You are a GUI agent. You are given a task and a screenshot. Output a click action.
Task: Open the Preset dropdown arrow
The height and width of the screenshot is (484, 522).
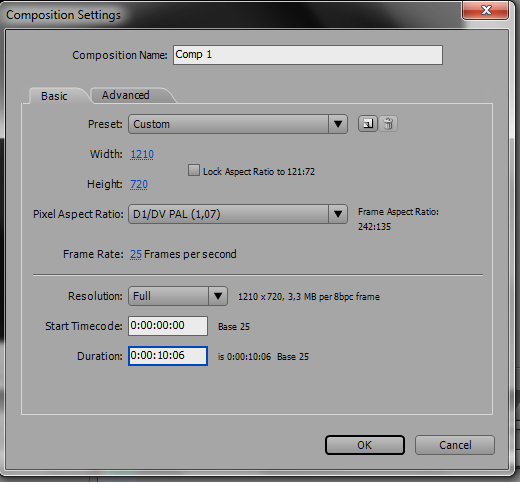coord(338,124)
